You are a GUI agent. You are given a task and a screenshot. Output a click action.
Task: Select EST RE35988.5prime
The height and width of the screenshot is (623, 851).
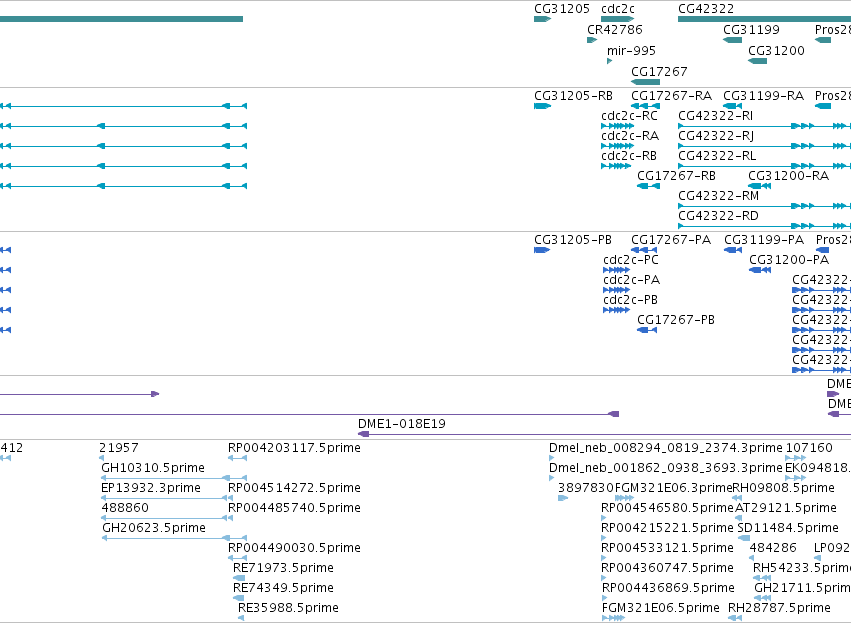tap(288, 608)
